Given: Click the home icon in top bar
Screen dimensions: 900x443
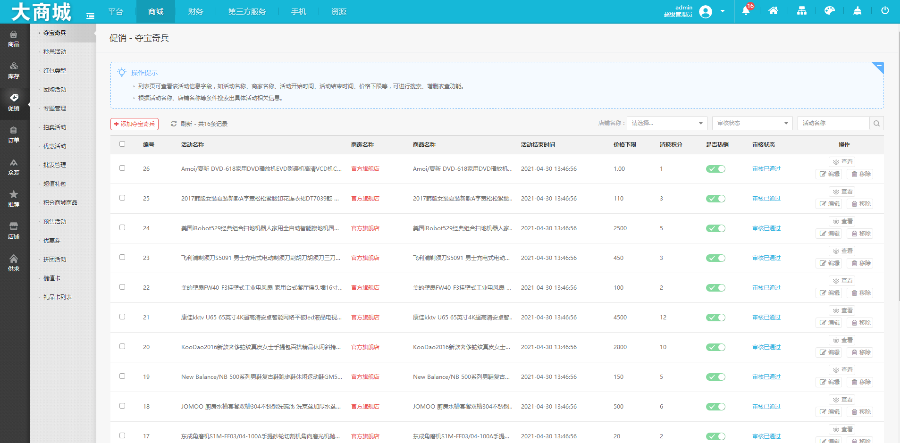Looking at the screenshot, I should click(x=773, y=11).
